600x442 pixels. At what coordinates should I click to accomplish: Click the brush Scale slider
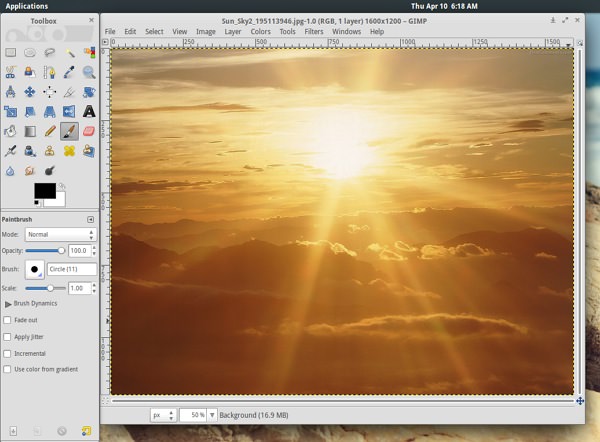click(45, 288)
